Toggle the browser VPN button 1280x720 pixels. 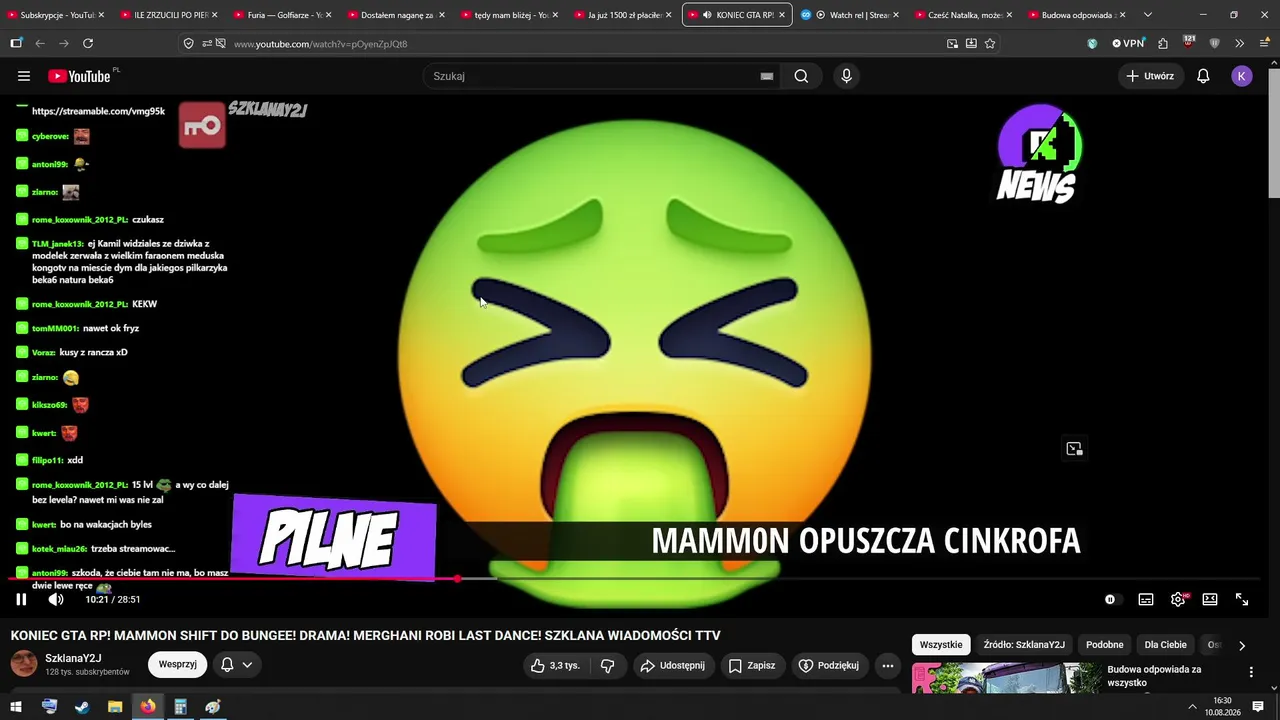point(1128,44)
